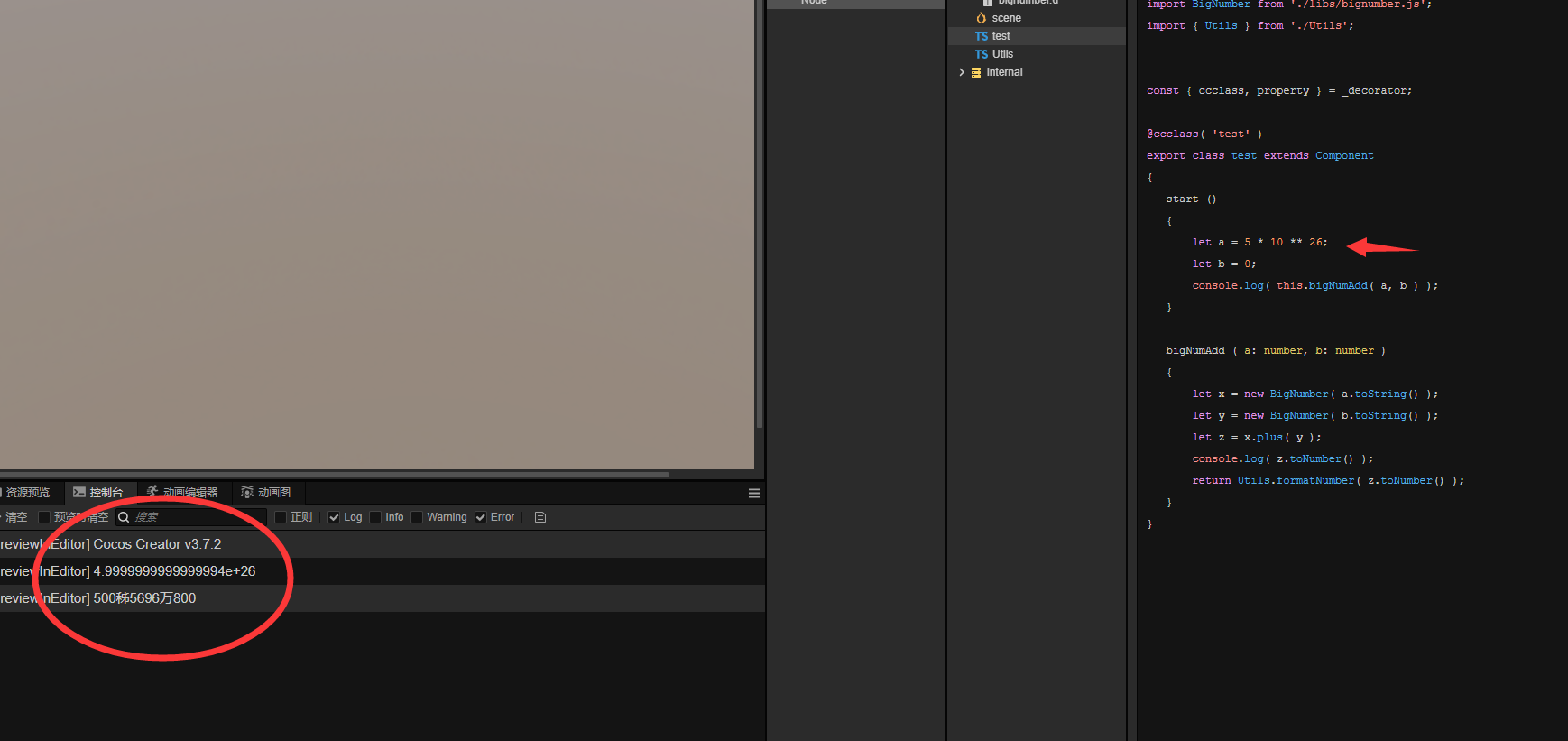
Task: Enable the Warning filter checkbox
Action: click(417, 517)
